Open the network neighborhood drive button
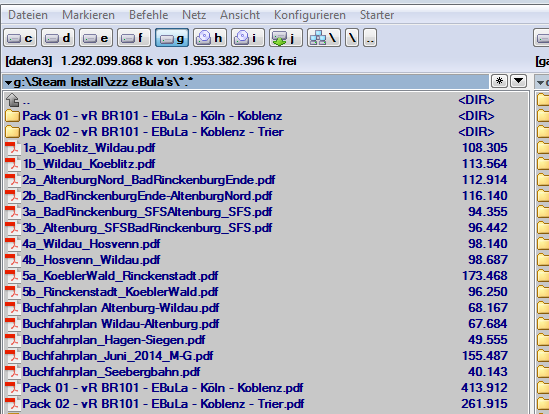Viewport: 549px width, 414px height. tap(324, 38)
